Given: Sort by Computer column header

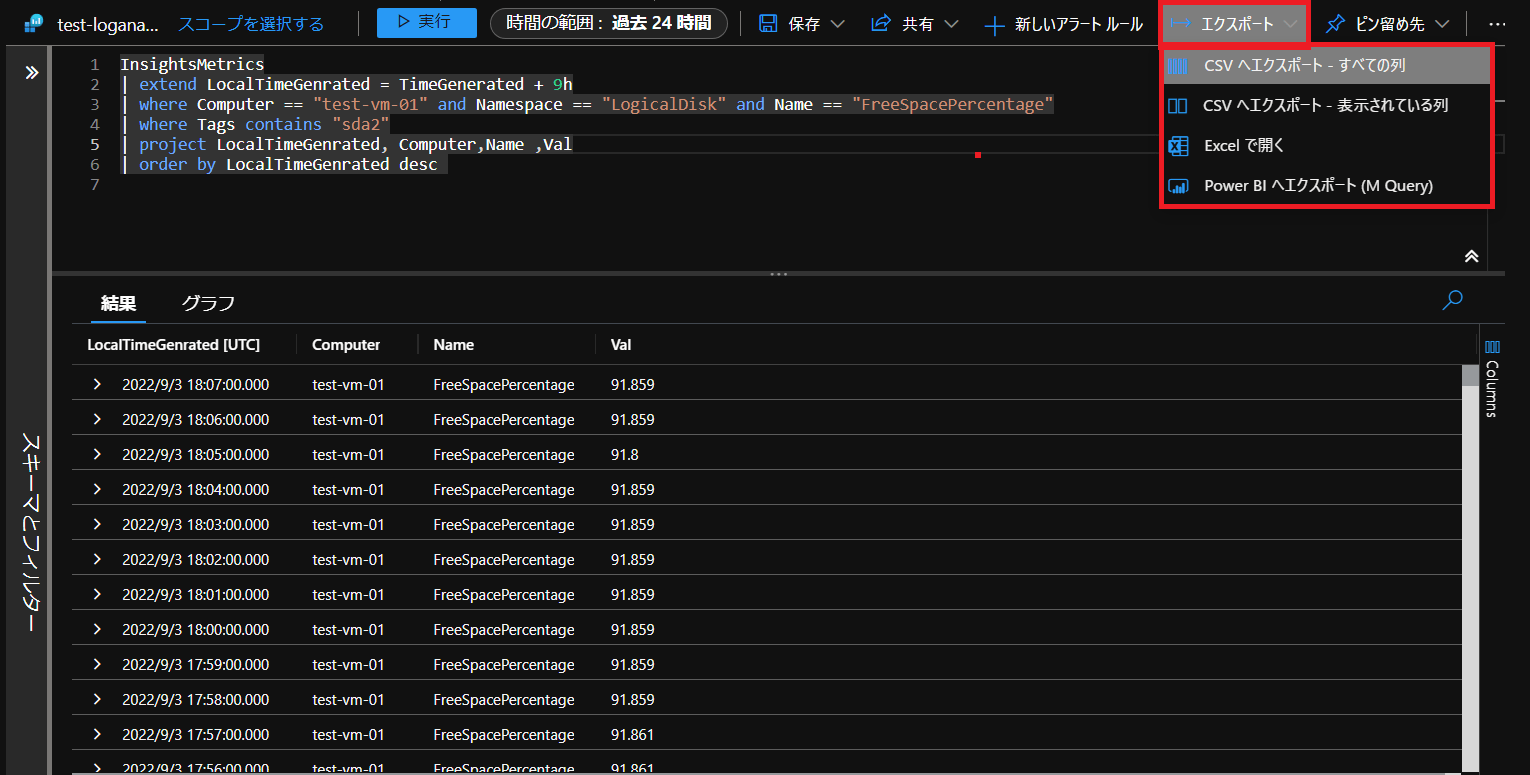Looking at the screenshot, I should tap(346, 345).
